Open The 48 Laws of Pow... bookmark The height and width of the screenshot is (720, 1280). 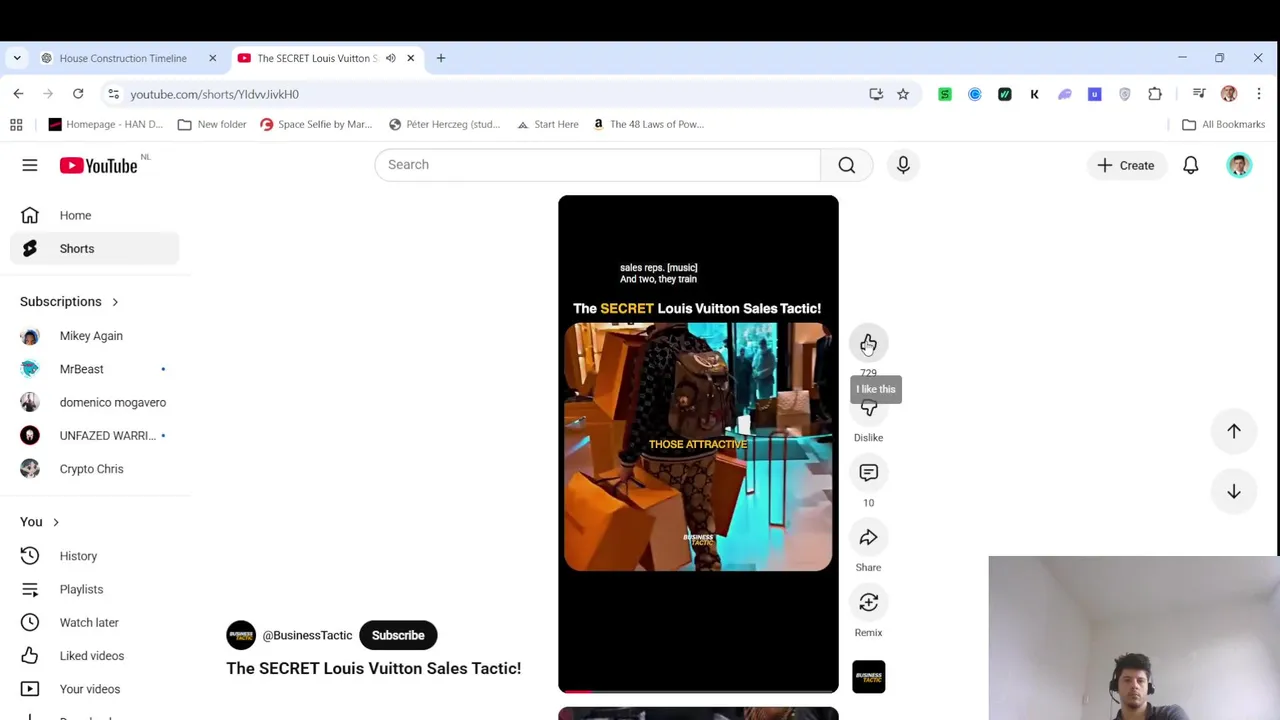pos(648,124)
